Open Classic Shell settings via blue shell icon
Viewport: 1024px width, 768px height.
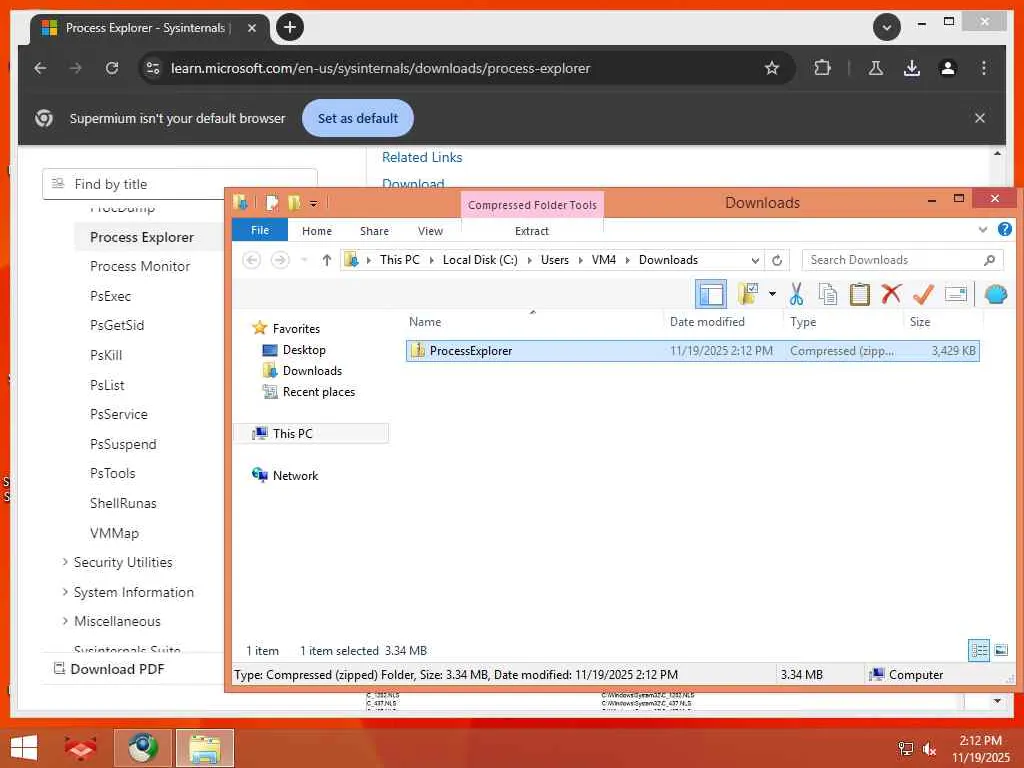point(995,294)
